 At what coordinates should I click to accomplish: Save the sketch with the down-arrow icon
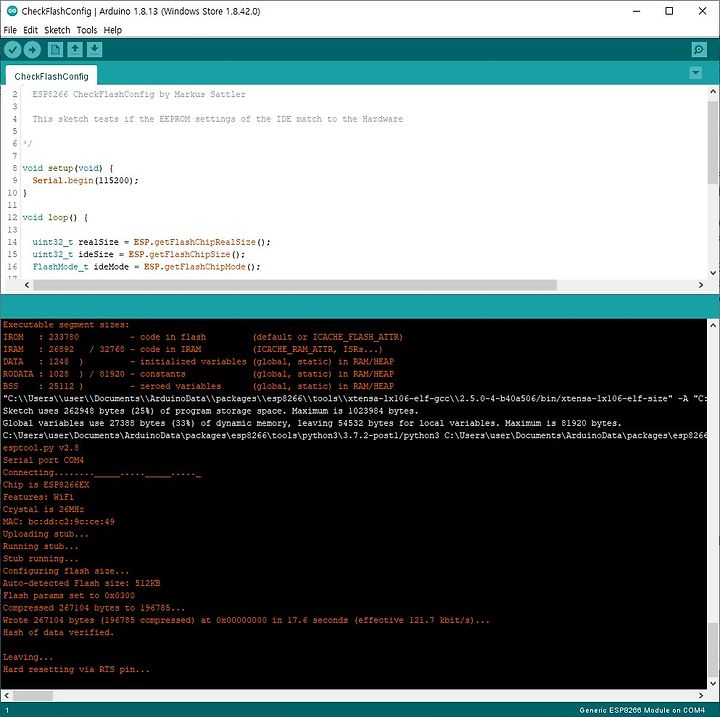95,50
